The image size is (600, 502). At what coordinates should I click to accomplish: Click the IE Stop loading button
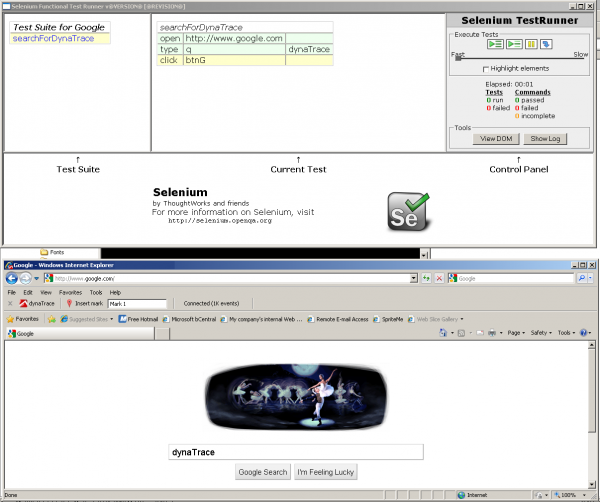[439, 279]
